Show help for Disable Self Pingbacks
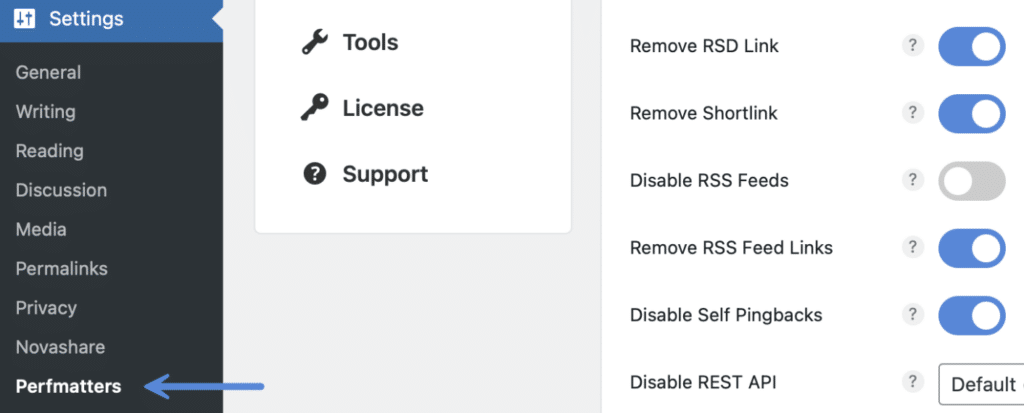Image resolution: width=1024 pixels, height=413 pixels. tap(912, 314)
